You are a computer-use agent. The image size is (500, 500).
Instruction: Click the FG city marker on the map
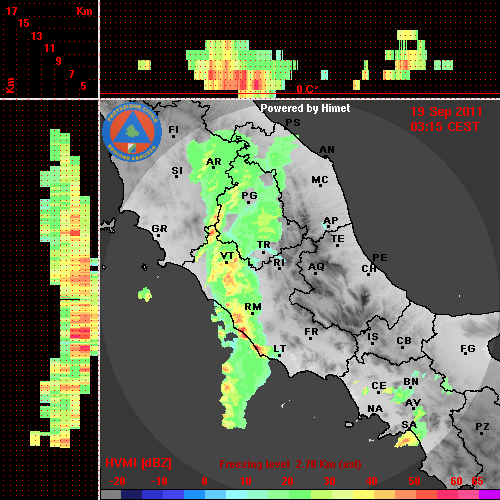(466, 353)
